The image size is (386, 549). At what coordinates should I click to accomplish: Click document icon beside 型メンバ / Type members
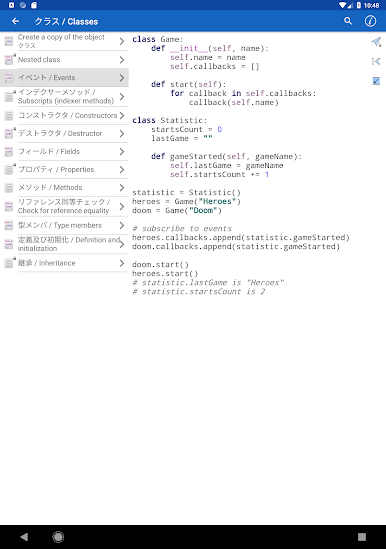[x=9, y=225]
